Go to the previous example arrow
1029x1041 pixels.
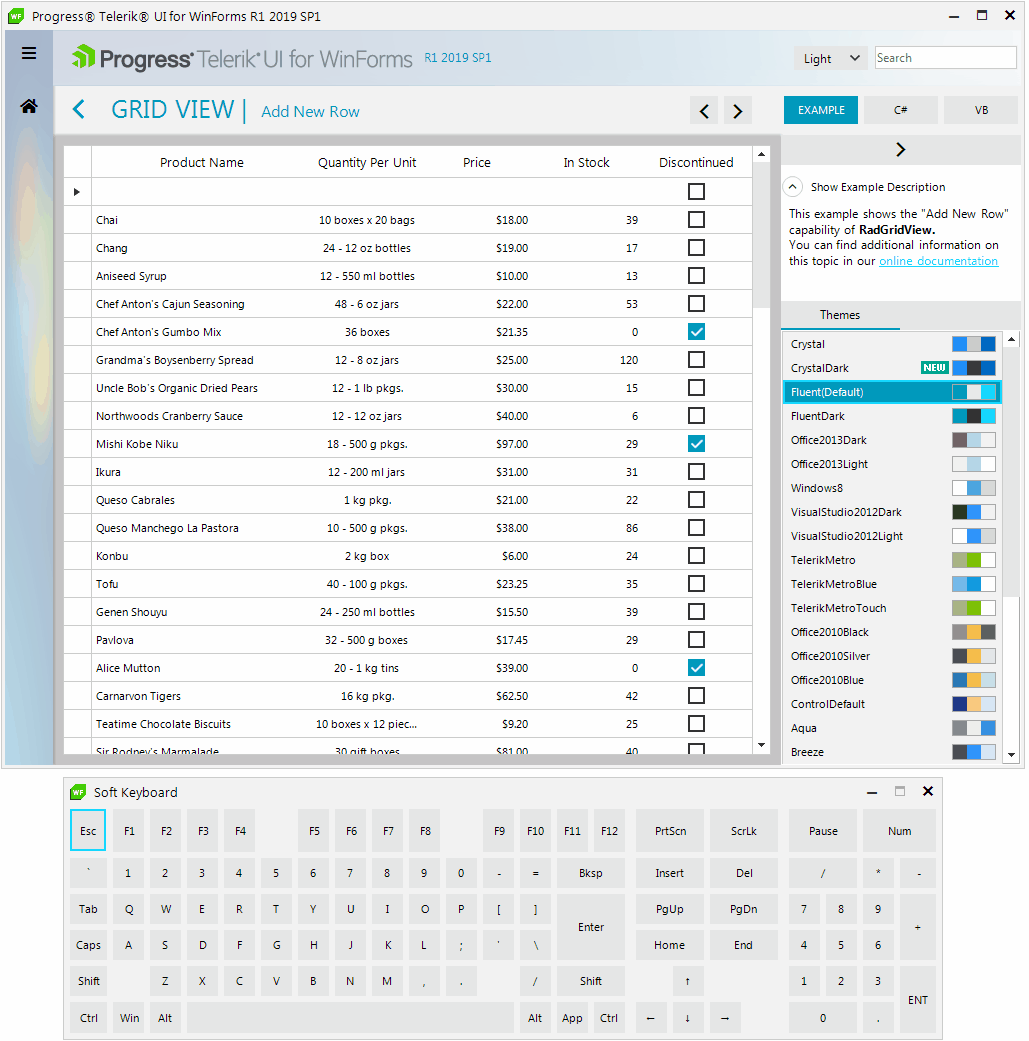[704, 111]
